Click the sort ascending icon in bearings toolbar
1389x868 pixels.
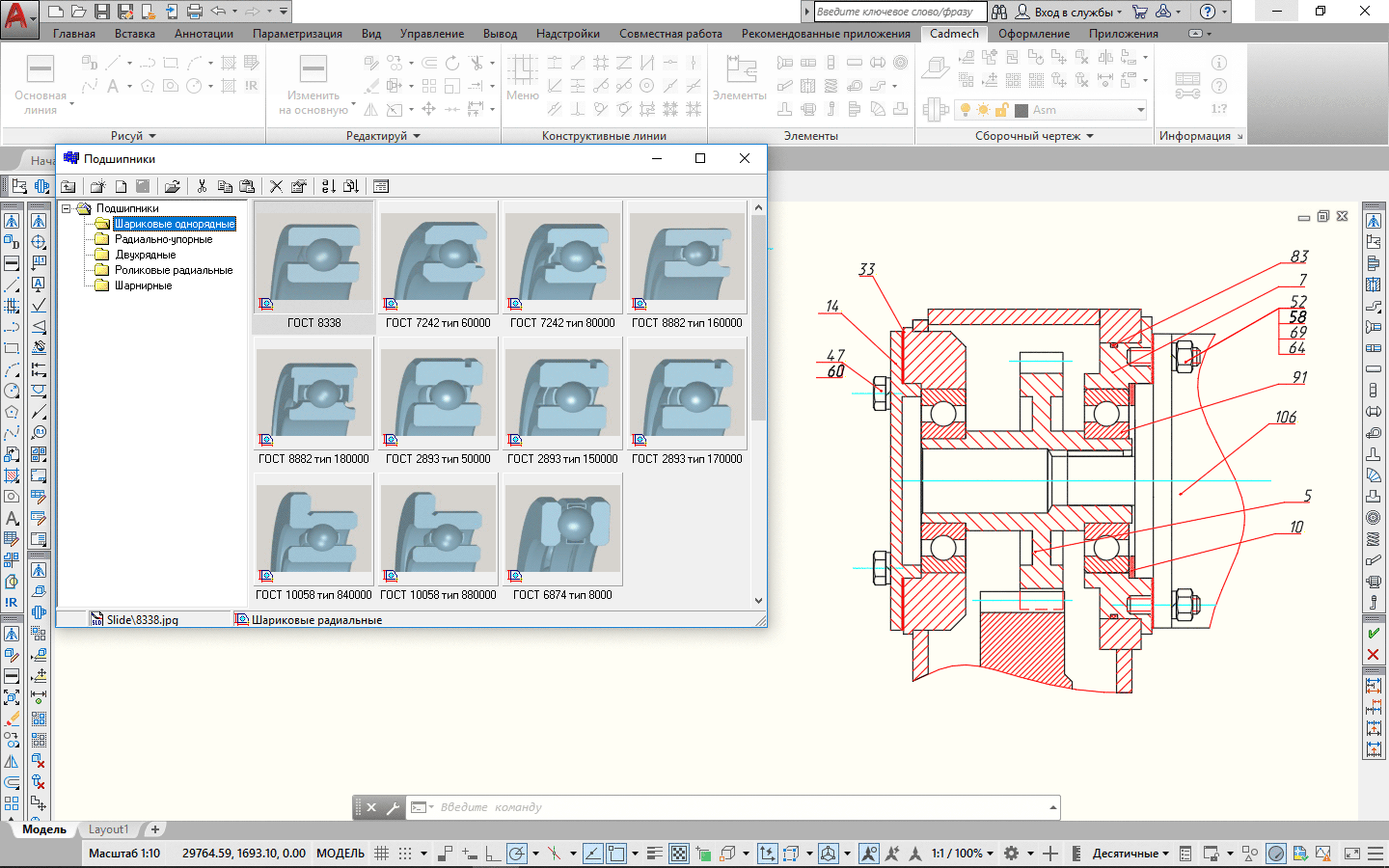tap(328, 186)
